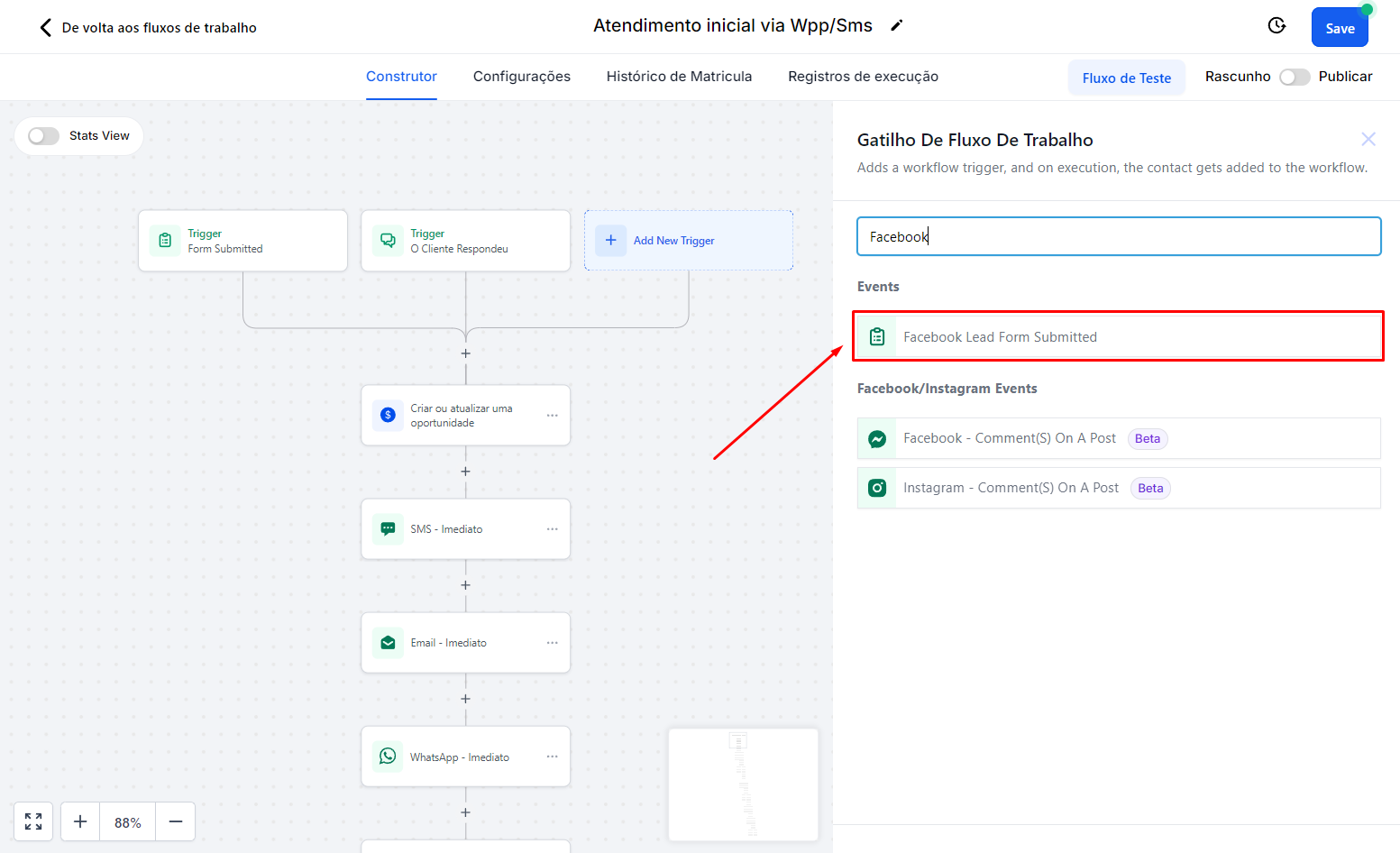This screenshot has height=853, width=1400.
Task: Switch to the Configurações tab
Action: click(521, 77)
